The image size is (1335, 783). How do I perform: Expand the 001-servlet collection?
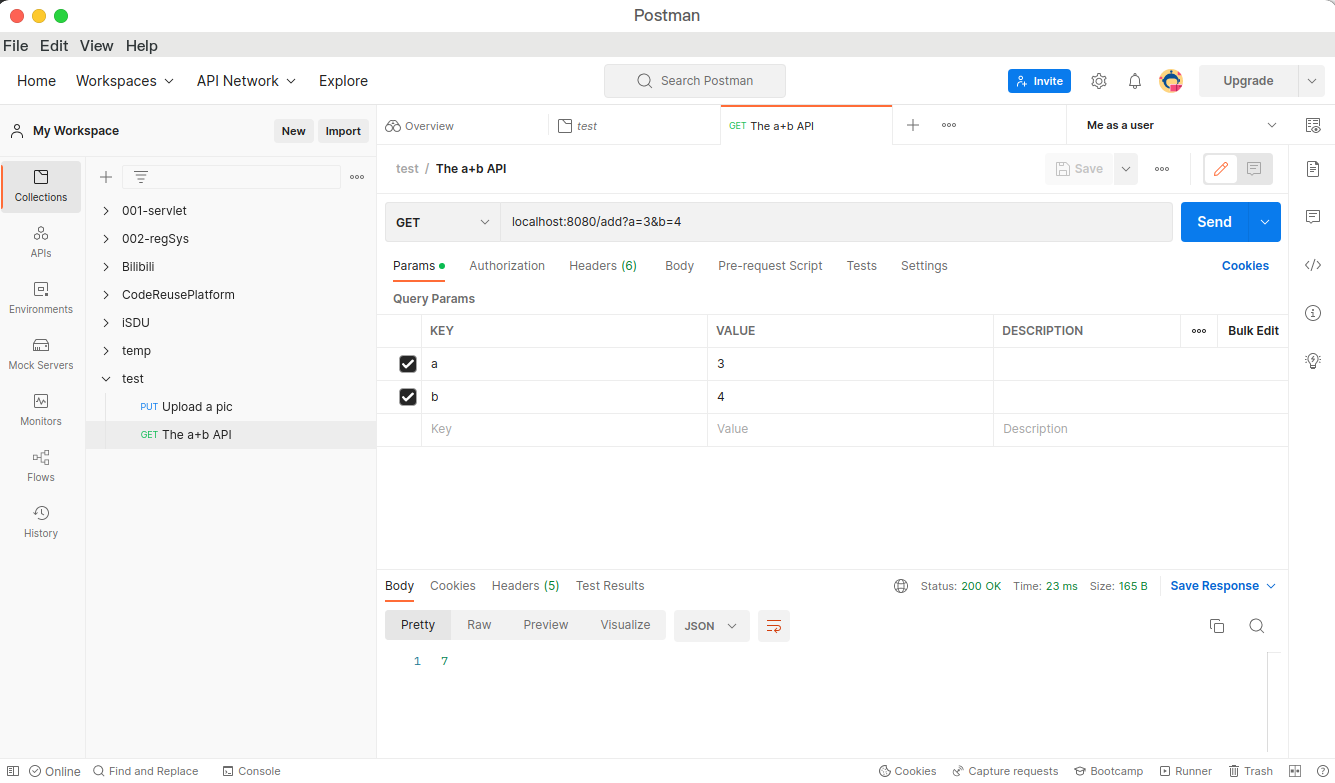(x=107, y=211)
